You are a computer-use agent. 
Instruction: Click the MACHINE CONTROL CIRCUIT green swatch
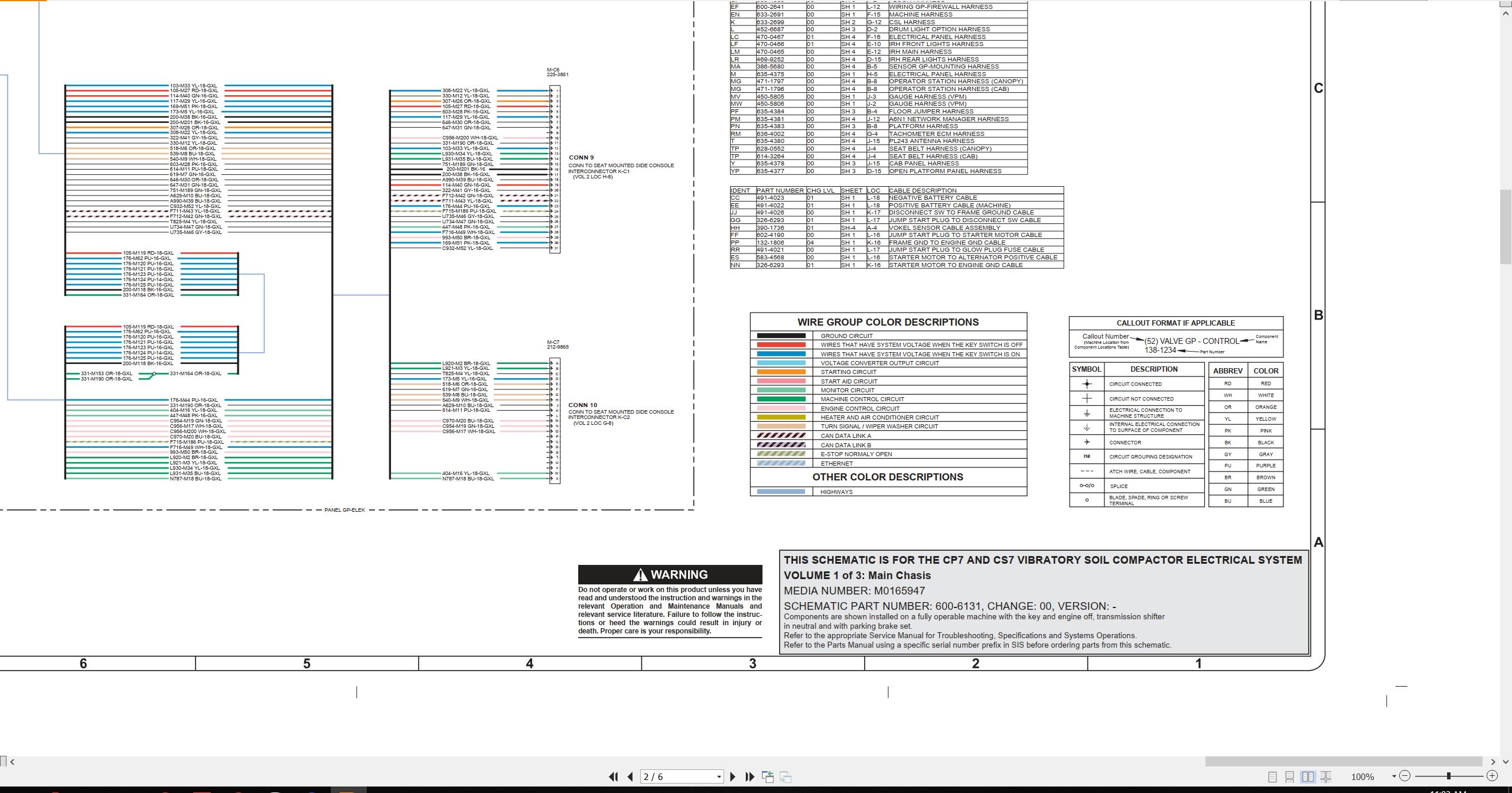tap(781, 399)
